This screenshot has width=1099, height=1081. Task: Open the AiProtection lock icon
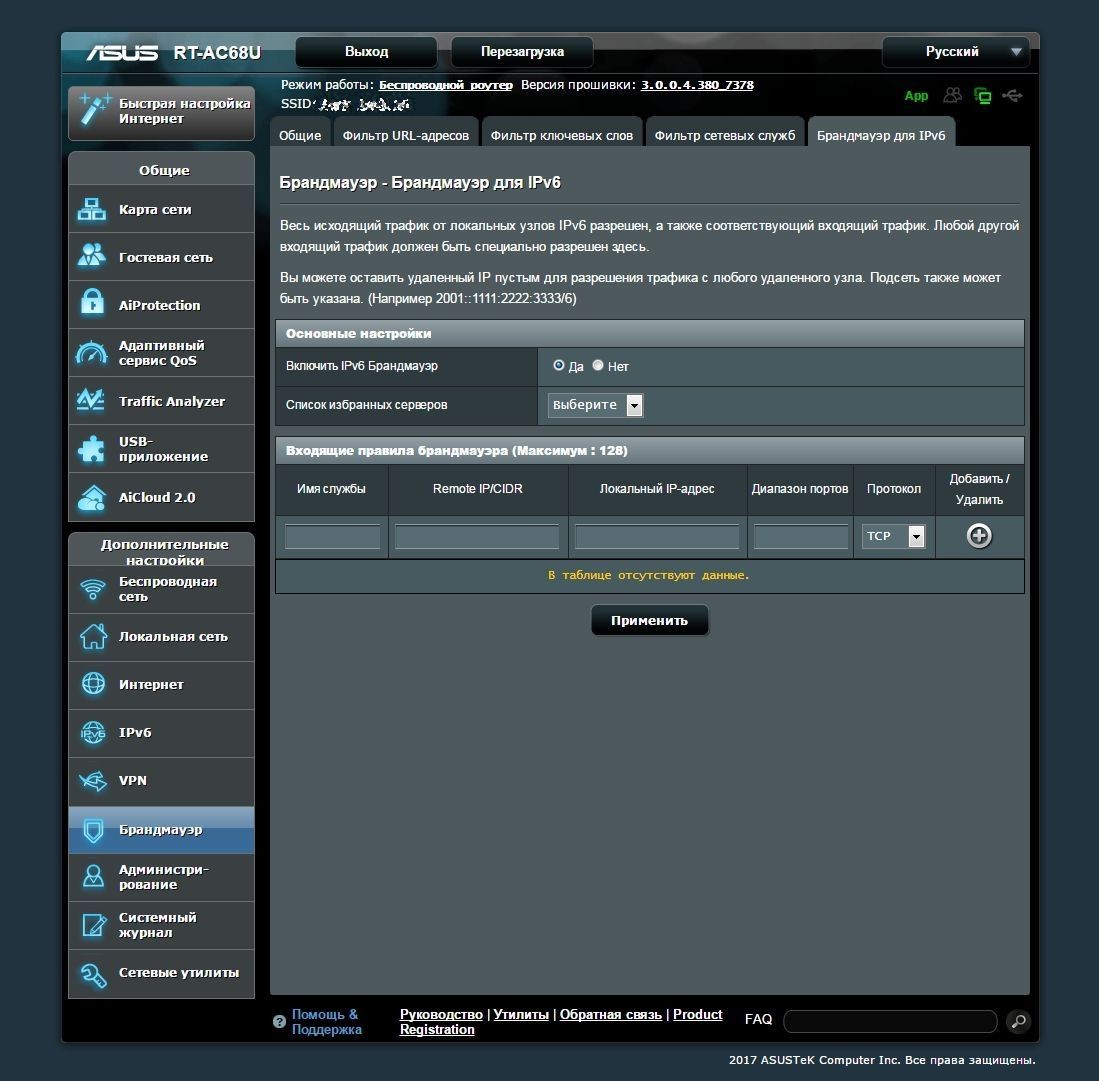92,305
